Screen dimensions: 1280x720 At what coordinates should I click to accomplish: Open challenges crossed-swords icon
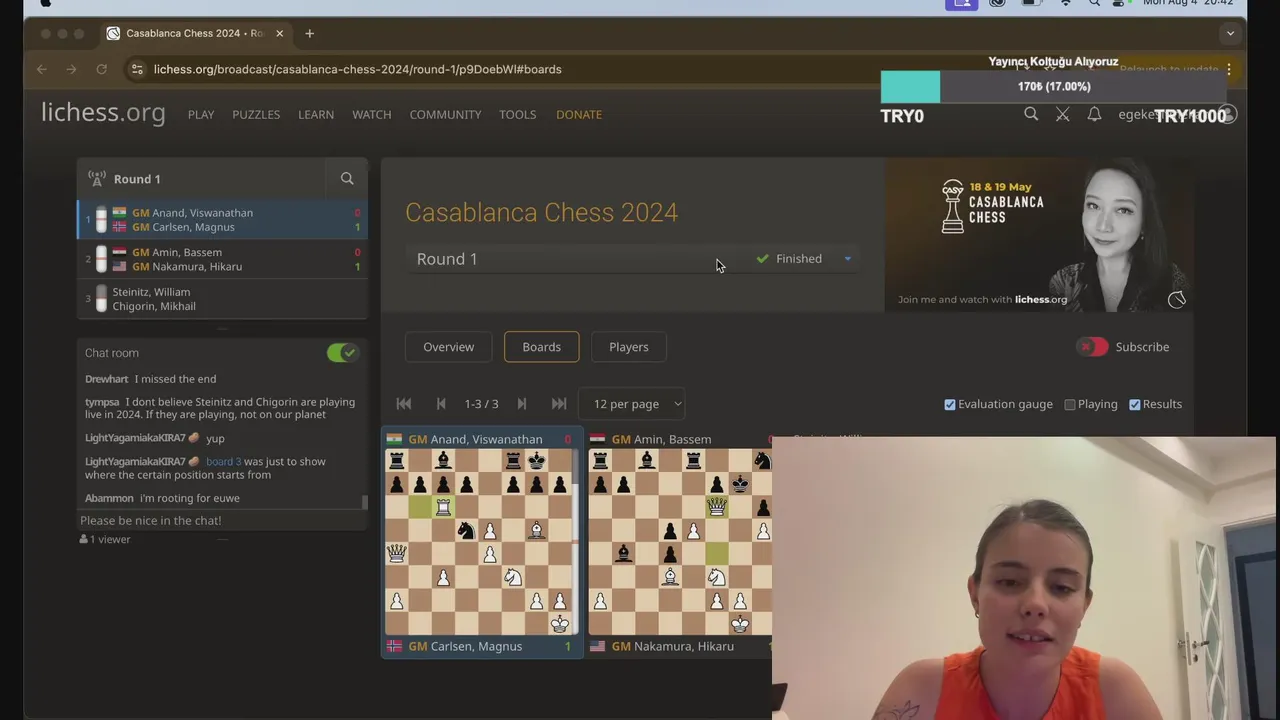tap(1063, 114)
